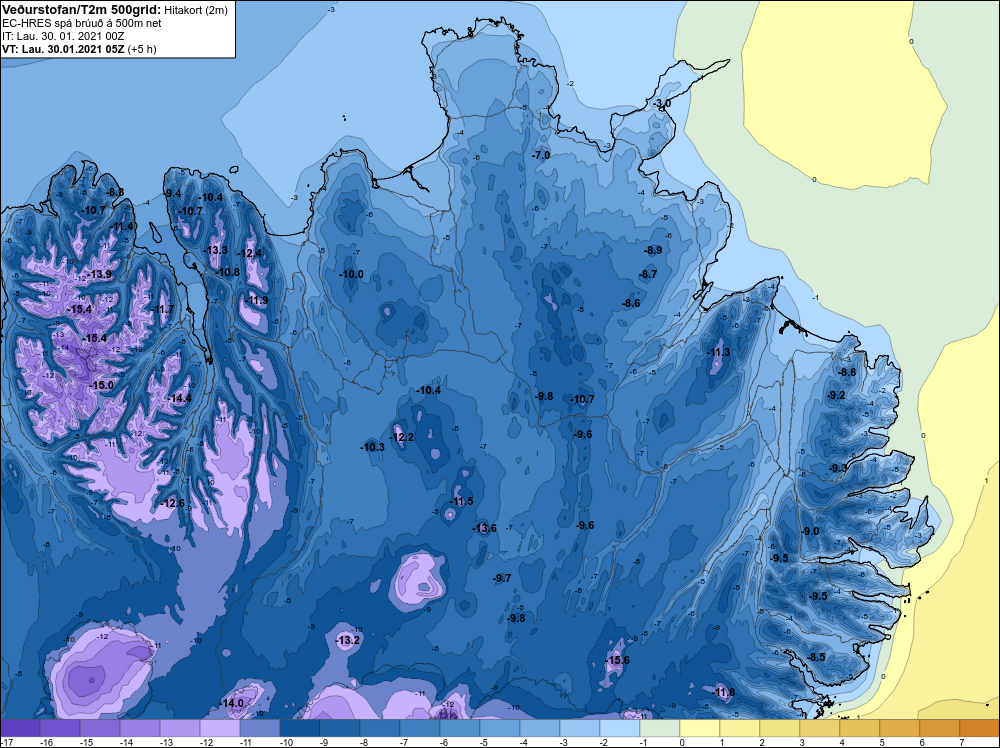
Task: Click the -10.3 temperature value
Action: 373,447
